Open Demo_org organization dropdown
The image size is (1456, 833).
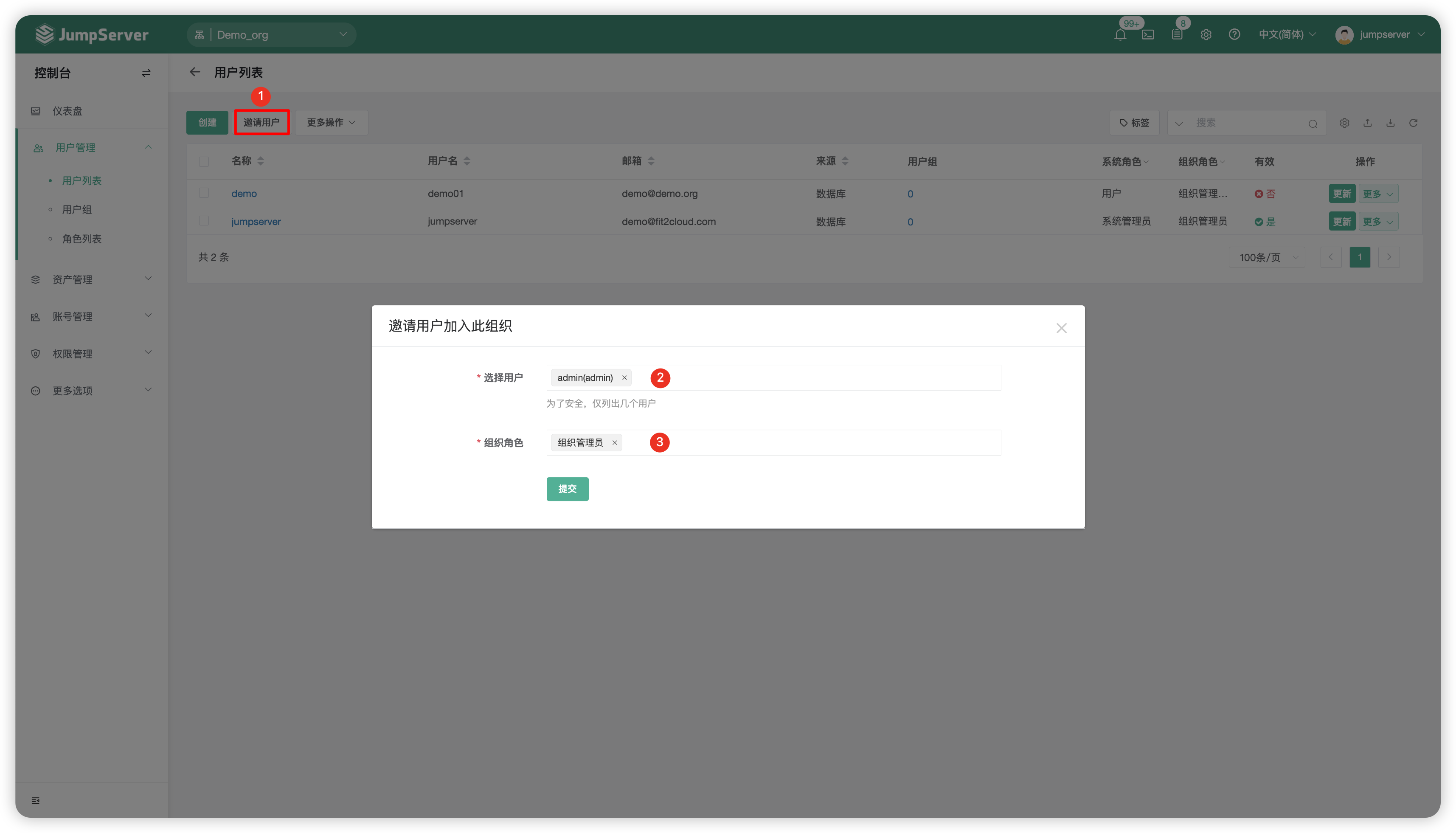coord(271,35)
